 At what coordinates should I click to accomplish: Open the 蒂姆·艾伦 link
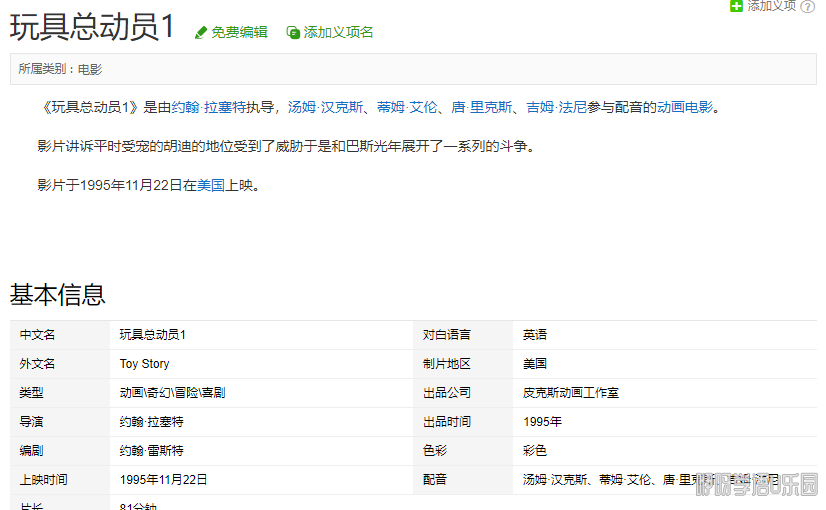coord(407,107)
